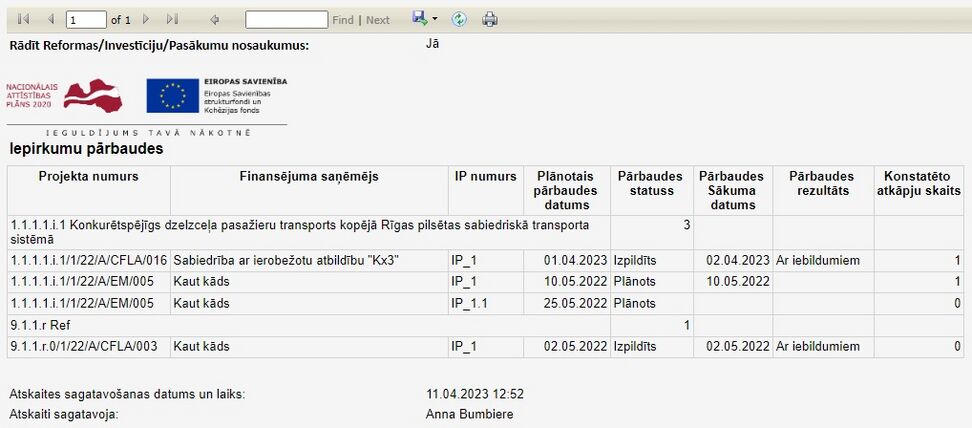This screenshot has width=972, height=428.
Task: Click the Next search link
Action: tap(378, 20)
